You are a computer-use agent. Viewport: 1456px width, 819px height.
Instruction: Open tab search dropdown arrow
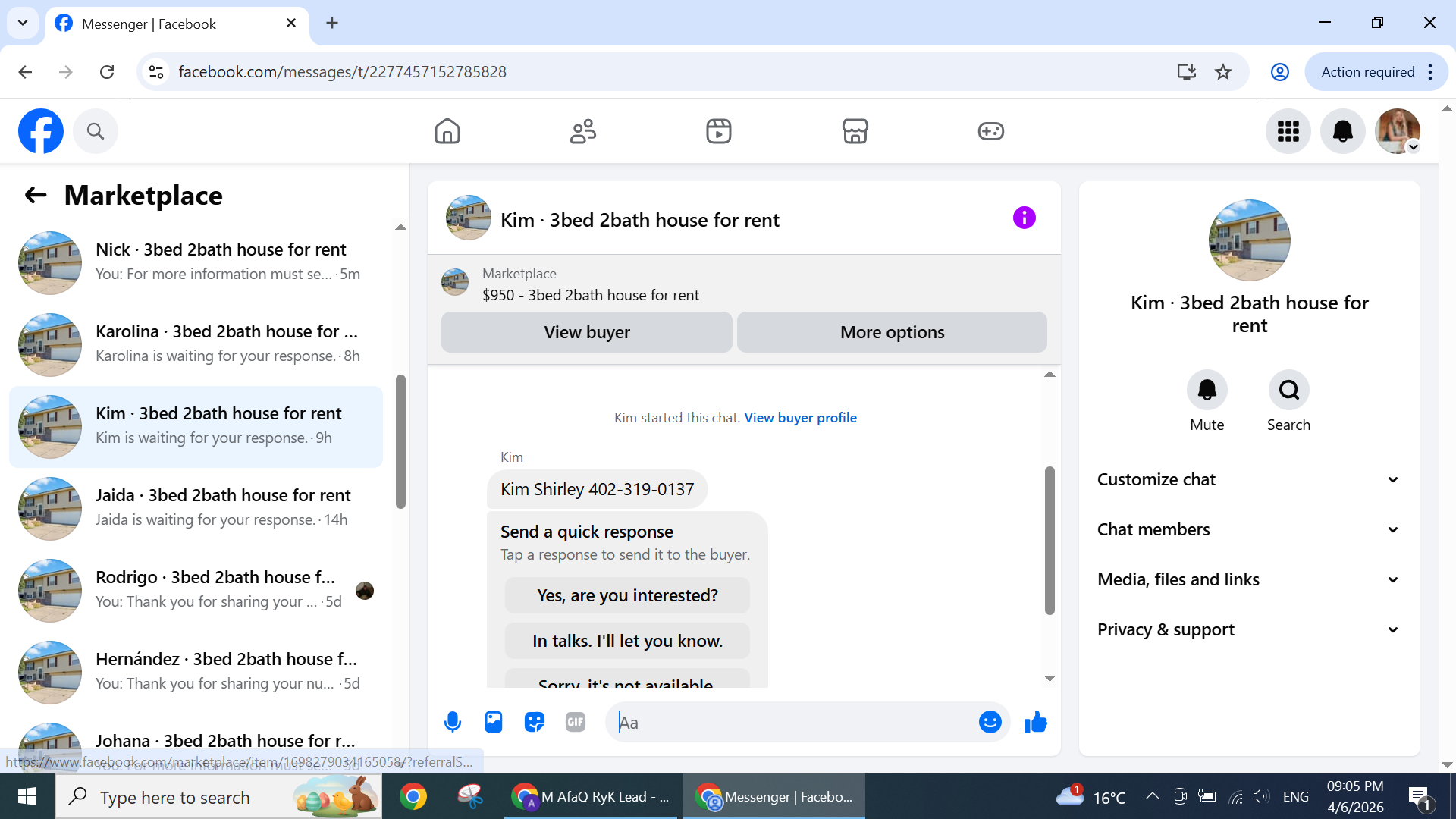coord(23,23)
